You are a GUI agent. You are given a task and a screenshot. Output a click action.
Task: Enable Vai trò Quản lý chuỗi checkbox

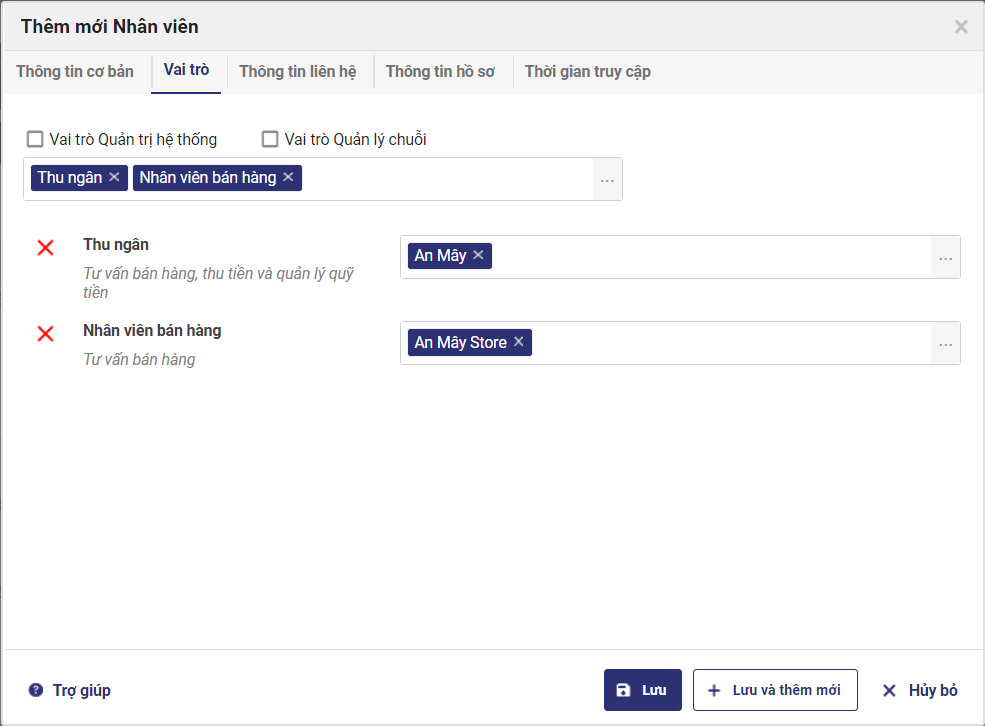tap(269, 139)
